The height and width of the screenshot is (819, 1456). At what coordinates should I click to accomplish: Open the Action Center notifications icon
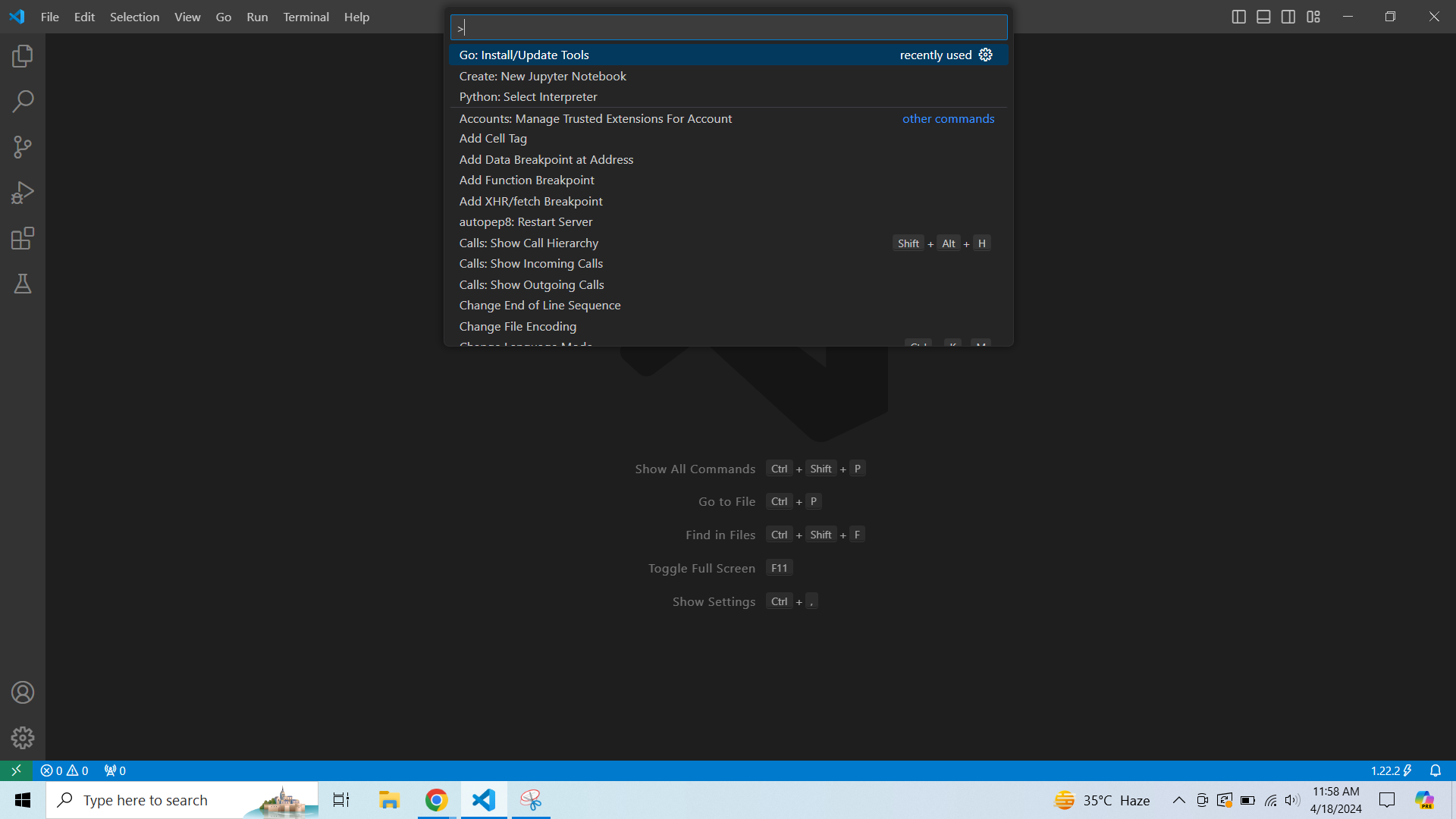pyautogui.click(x=1387, y=800)
